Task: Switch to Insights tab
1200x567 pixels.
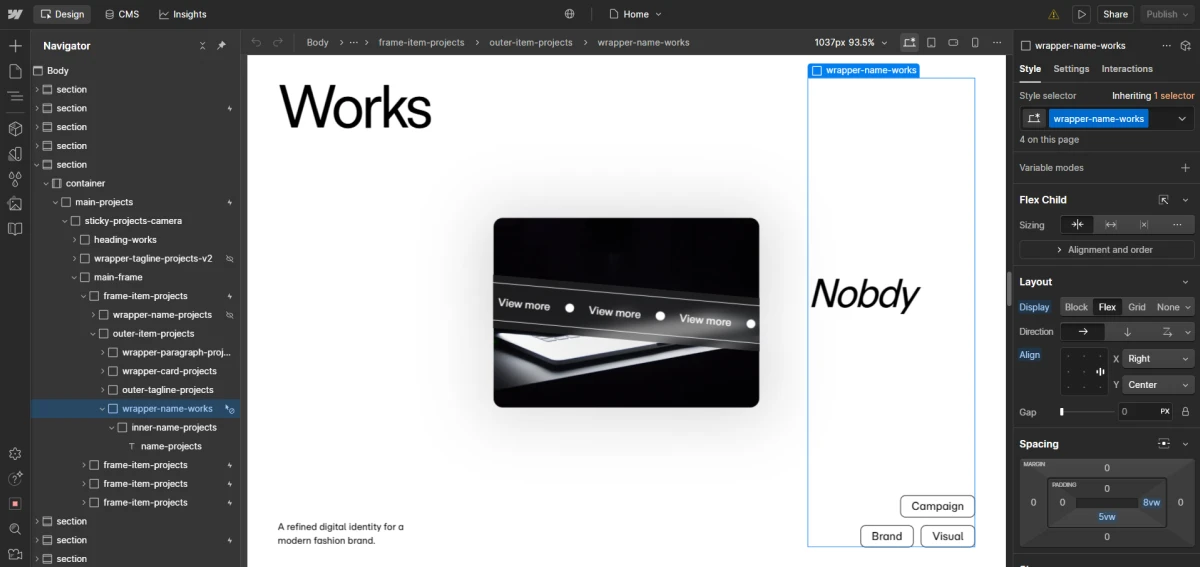Action: coord(182,14)
